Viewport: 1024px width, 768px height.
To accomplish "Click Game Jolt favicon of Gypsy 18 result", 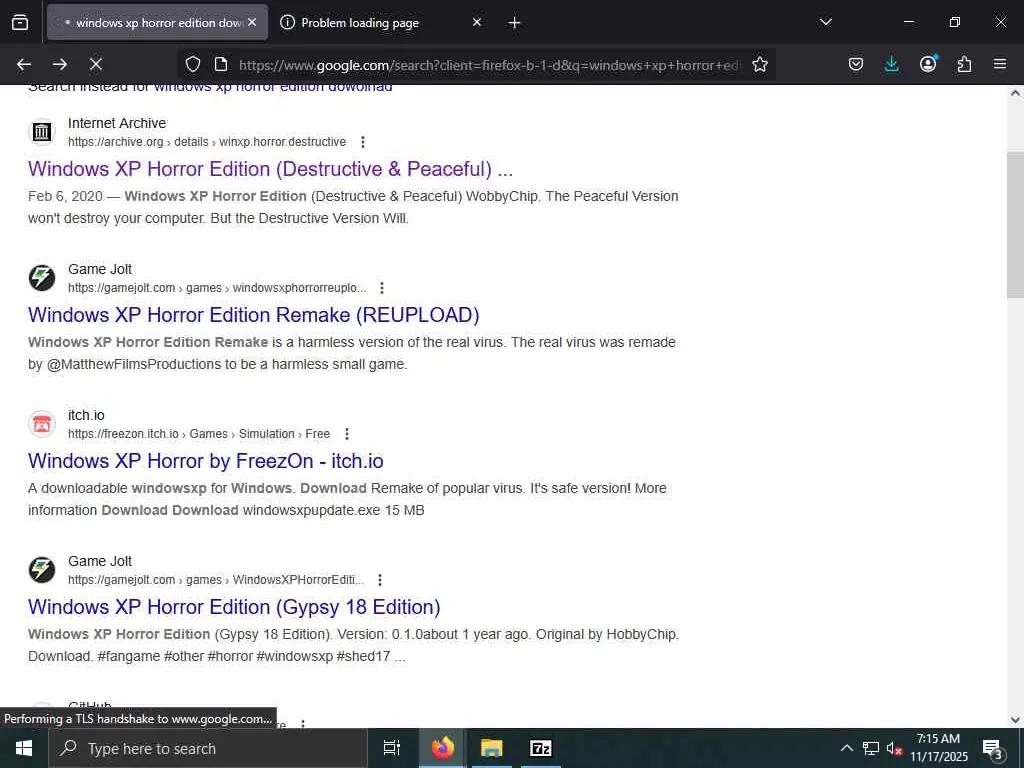I will [42, 570].
